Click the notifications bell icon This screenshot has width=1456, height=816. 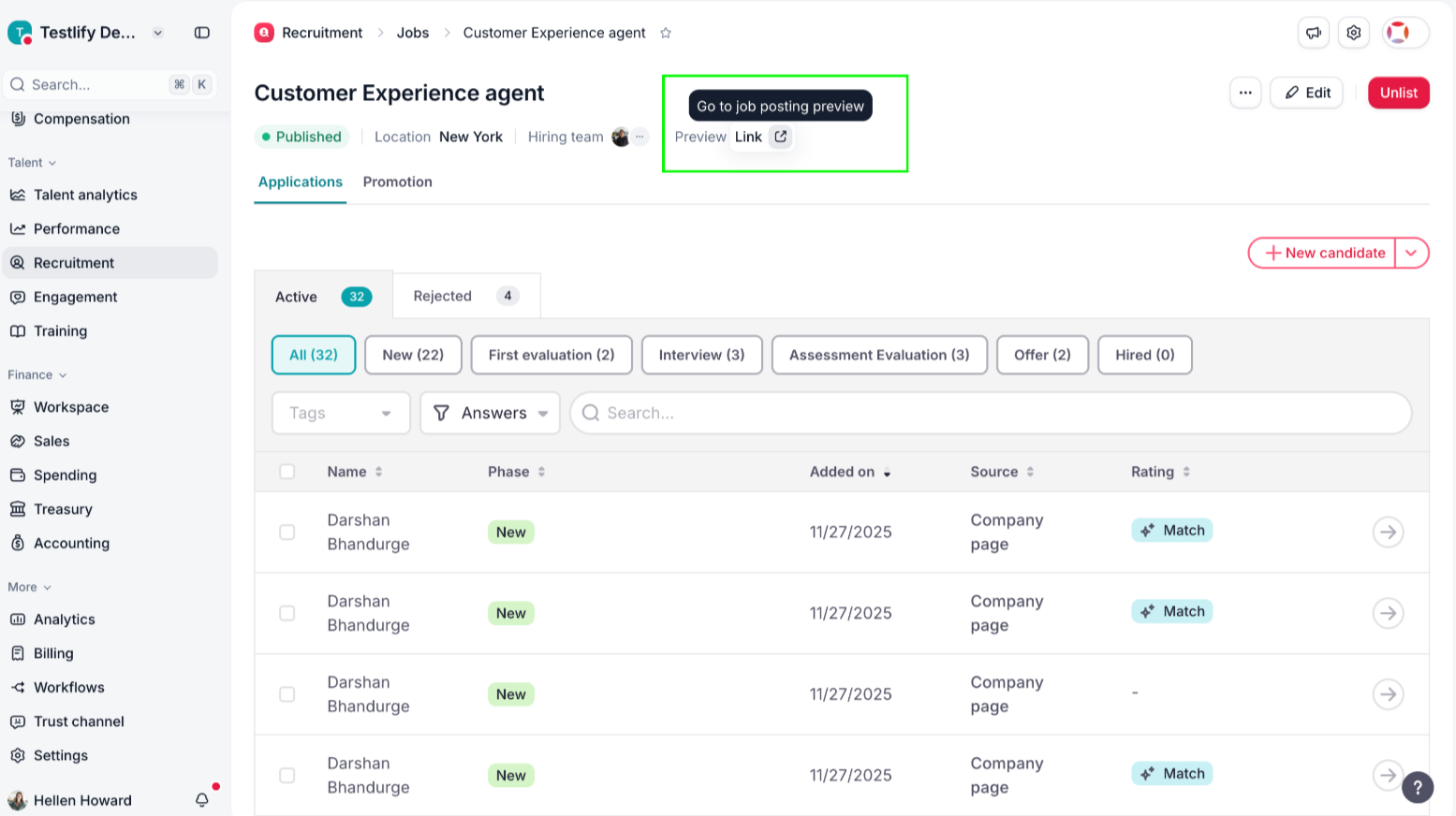202,800
